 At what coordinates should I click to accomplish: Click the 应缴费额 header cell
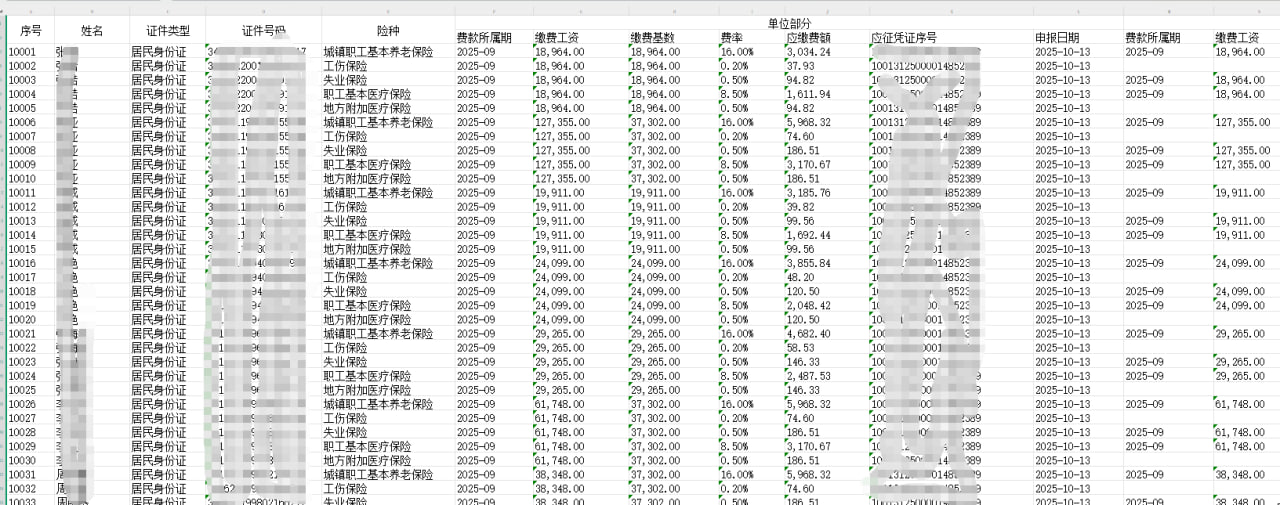click(809, 38)
